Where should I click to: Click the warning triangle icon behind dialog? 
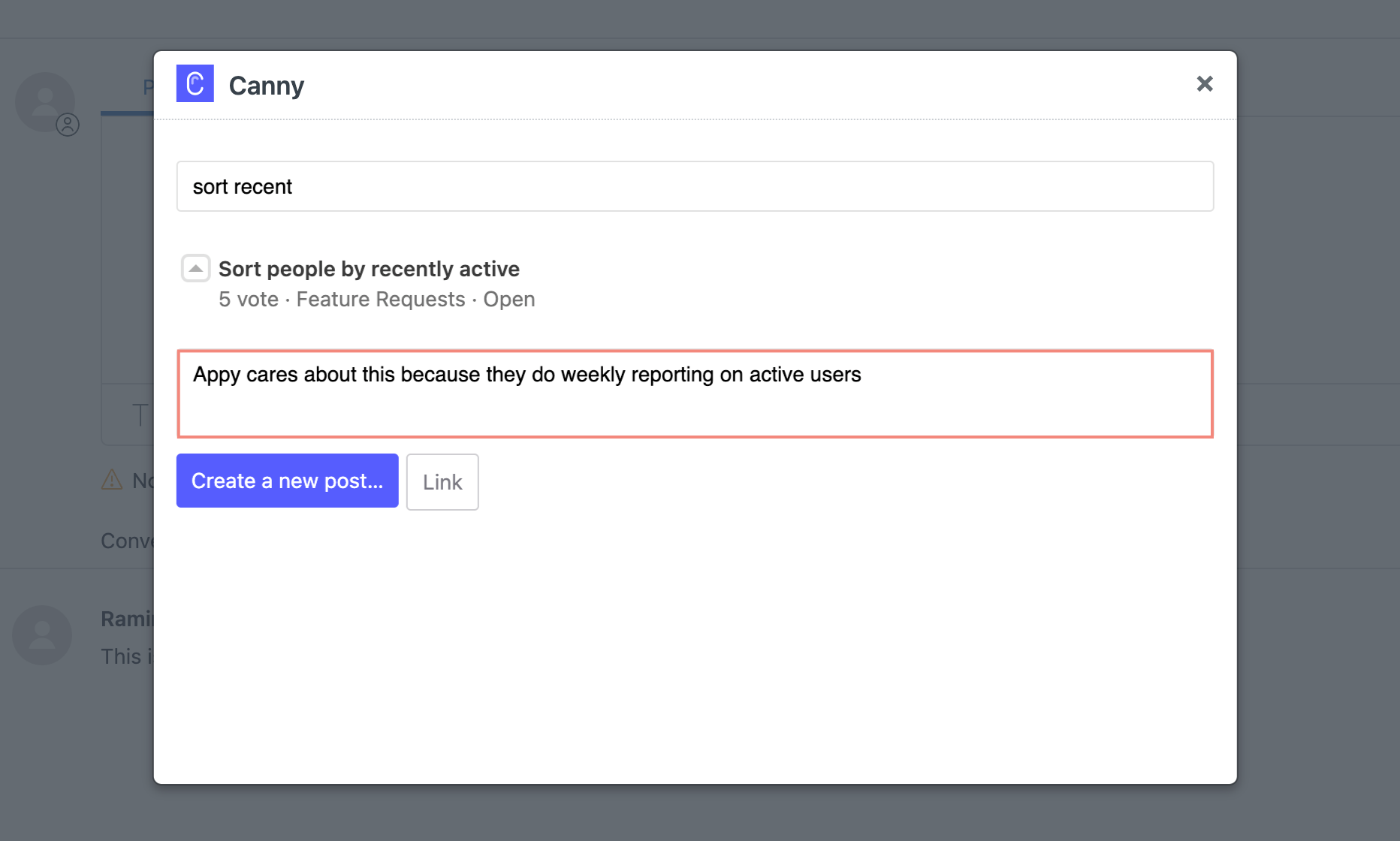(x=112, y=480)
